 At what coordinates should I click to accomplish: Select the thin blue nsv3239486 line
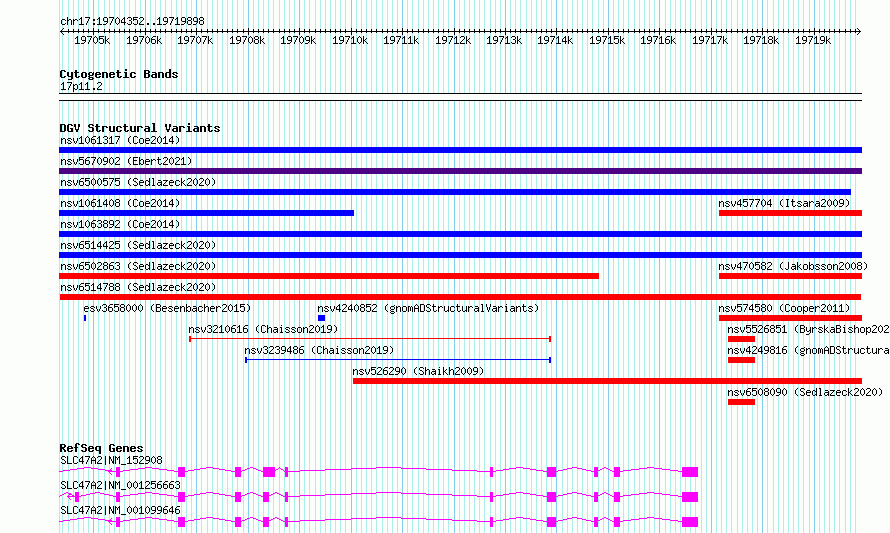(x=398, y=360)
